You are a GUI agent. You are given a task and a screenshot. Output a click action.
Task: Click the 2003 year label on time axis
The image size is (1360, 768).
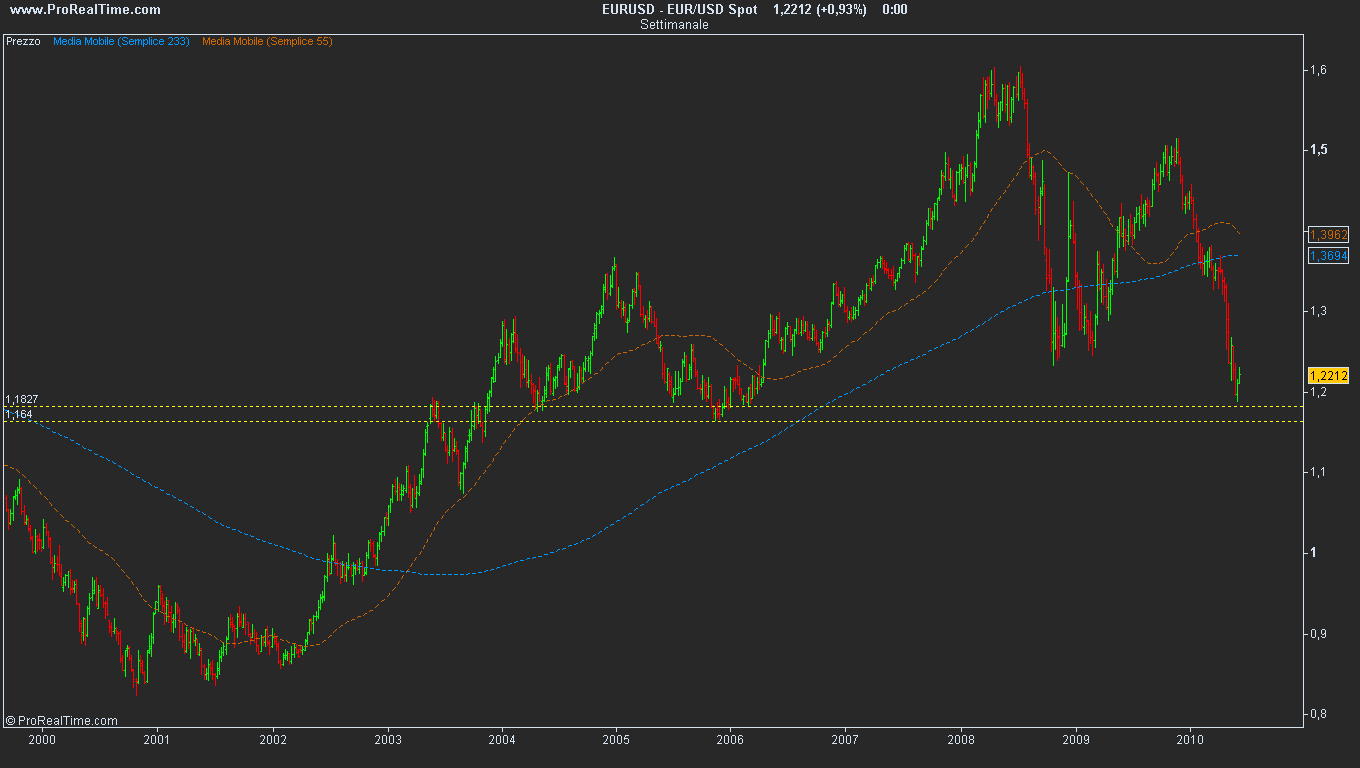387,741
